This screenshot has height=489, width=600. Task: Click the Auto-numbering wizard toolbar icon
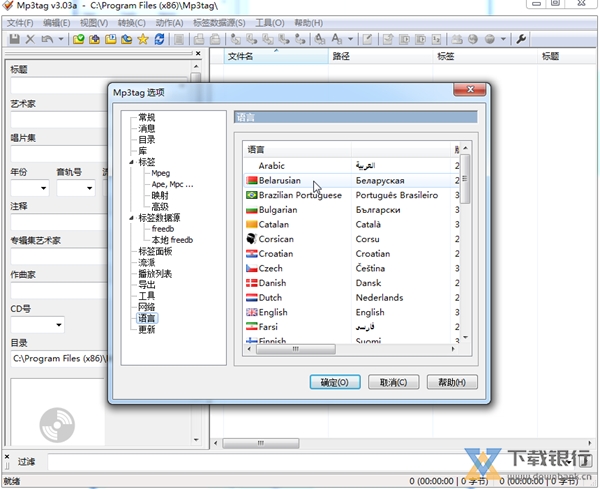coord(436,39)
